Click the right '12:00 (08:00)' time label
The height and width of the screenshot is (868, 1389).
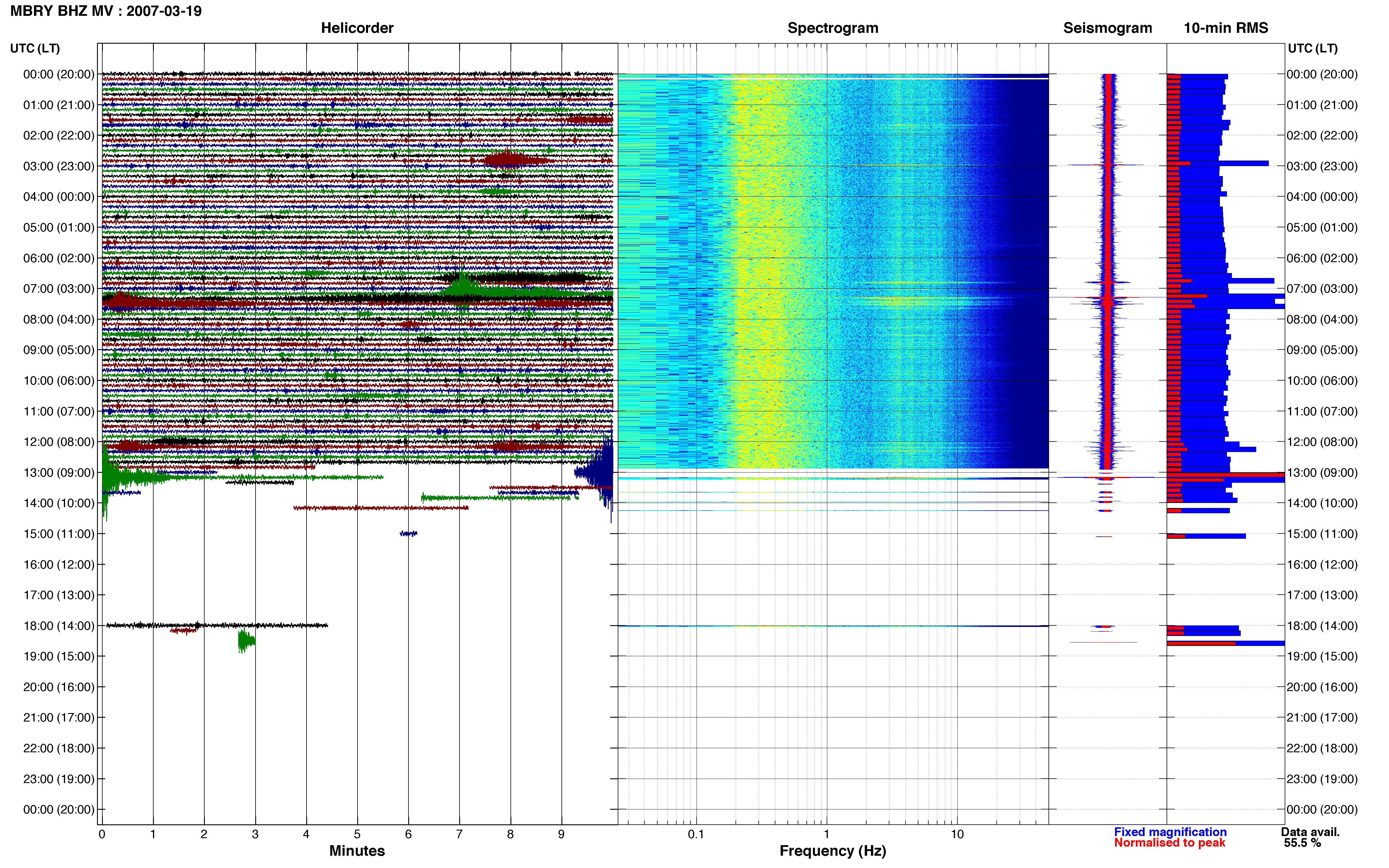1322,442
